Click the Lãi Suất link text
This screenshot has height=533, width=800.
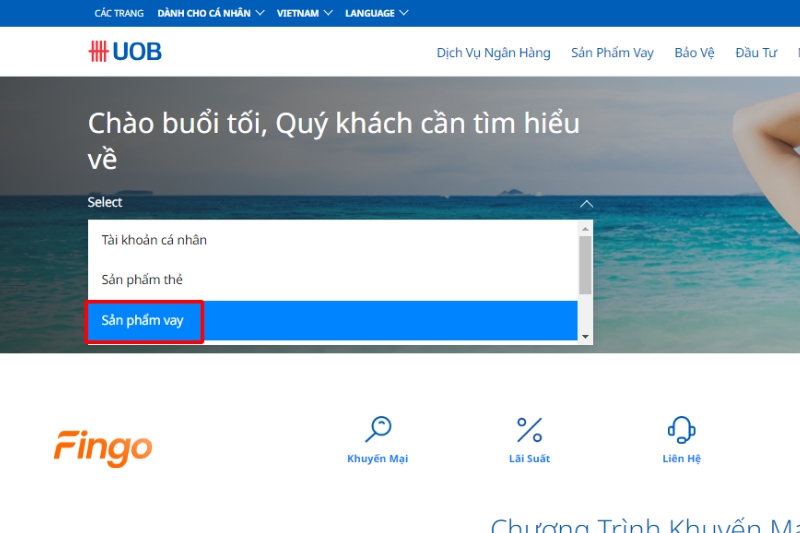(x=530, y=459)
